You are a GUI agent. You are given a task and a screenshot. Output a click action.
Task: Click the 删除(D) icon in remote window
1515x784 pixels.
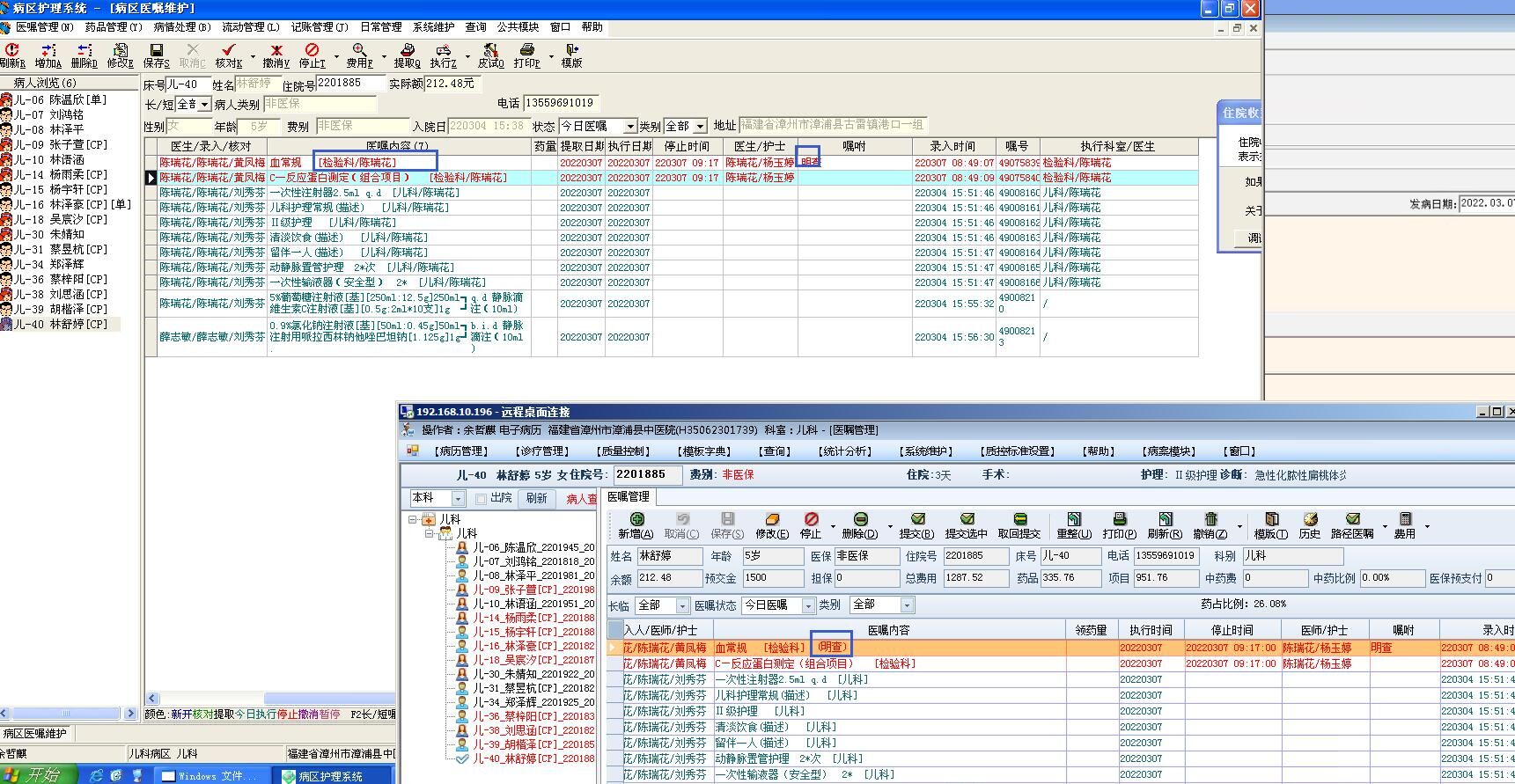point(860,519)
